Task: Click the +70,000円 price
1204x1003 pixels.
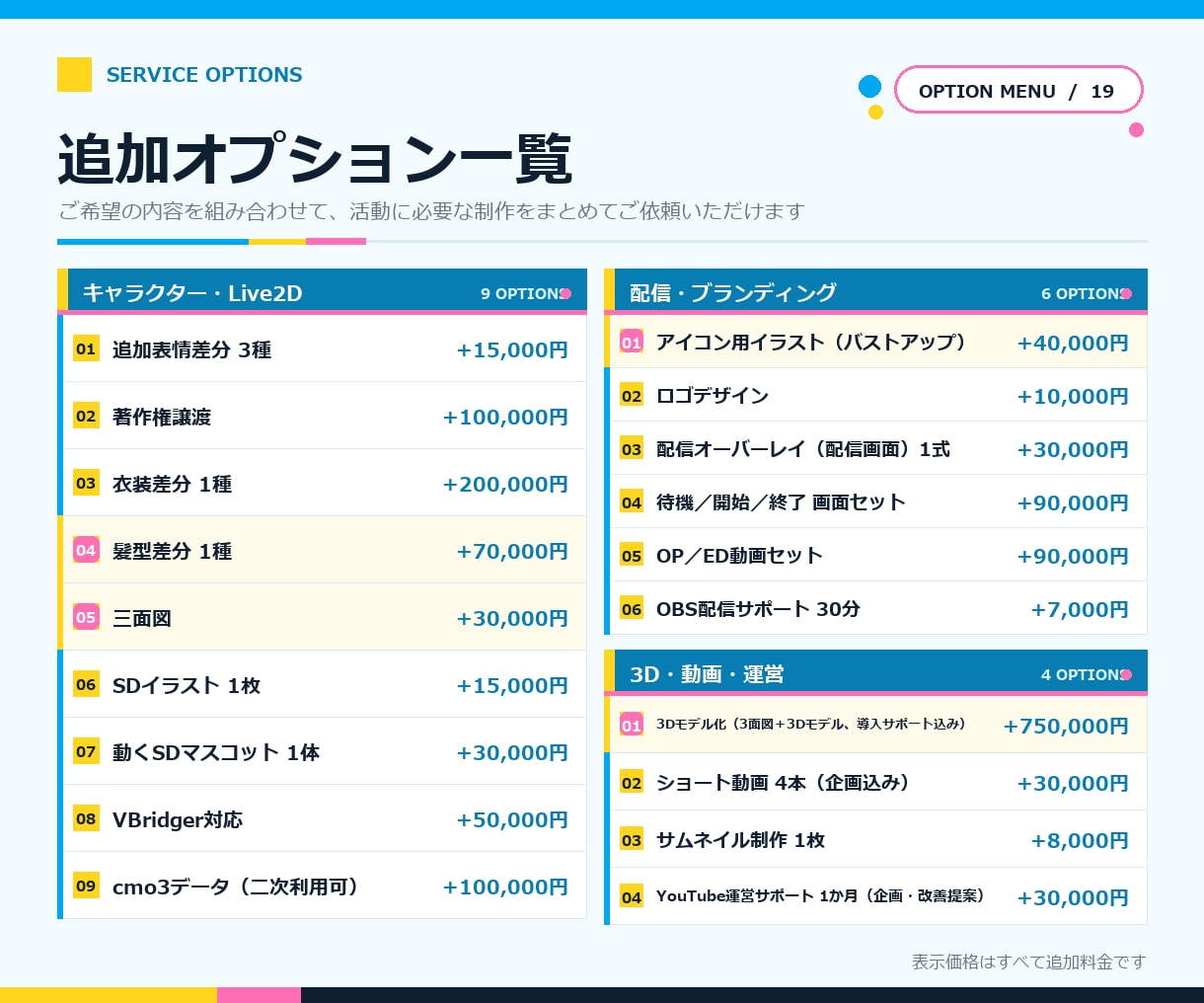Action: [x=512, y=551]
